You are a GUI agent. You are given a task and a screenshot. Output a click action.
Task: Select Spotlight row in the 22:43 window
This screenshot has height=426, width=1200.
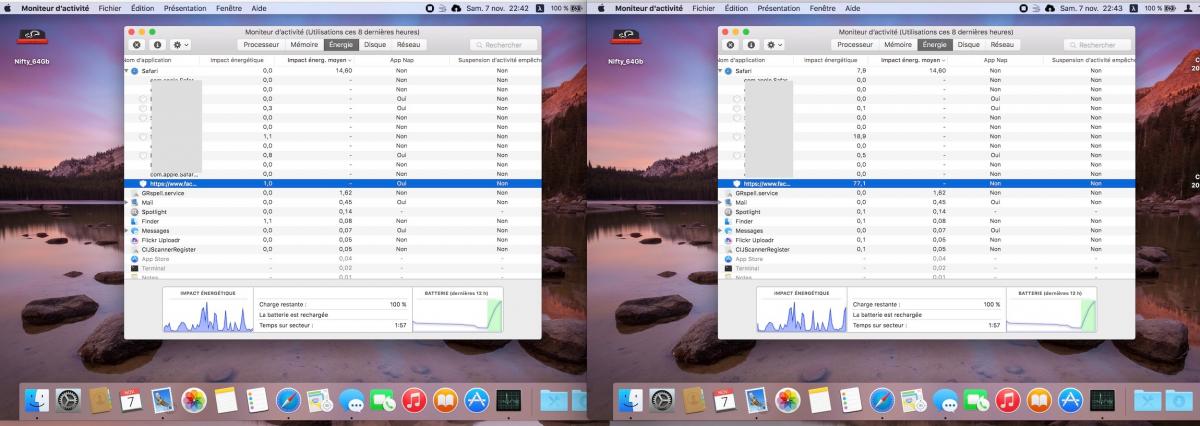926,212
